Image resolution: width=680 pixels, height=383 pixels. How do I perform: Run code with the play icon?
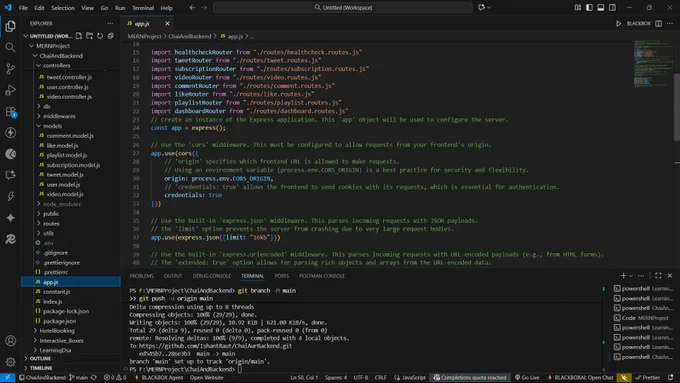(618, 23)
